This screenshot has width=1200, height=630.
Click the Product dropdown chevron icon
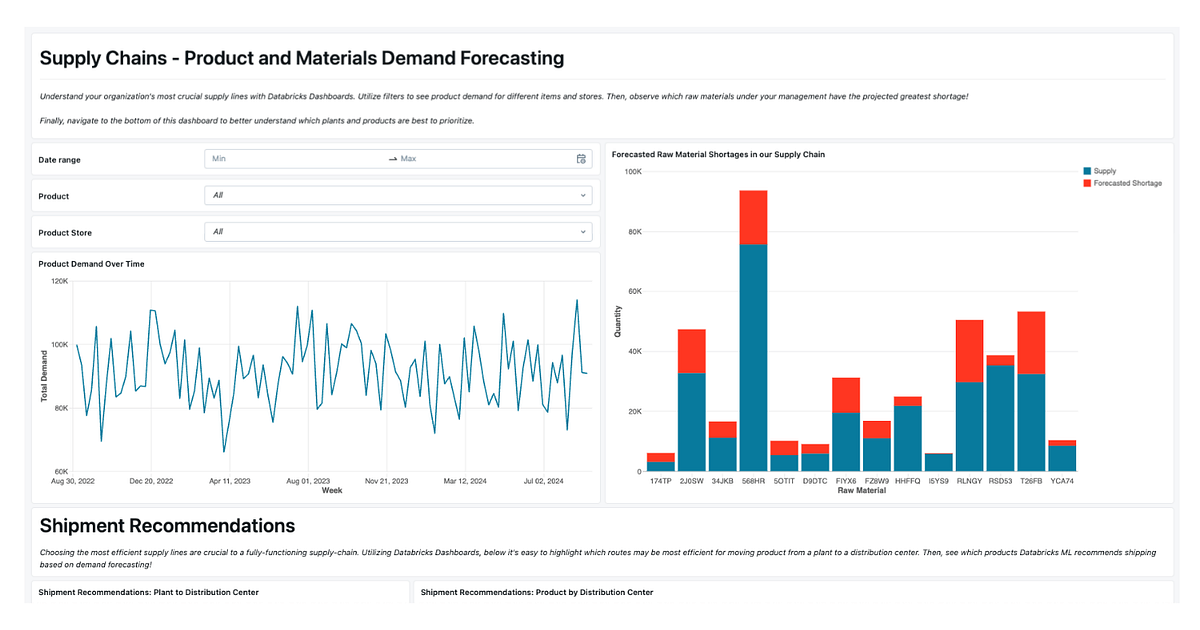point(582,195)
